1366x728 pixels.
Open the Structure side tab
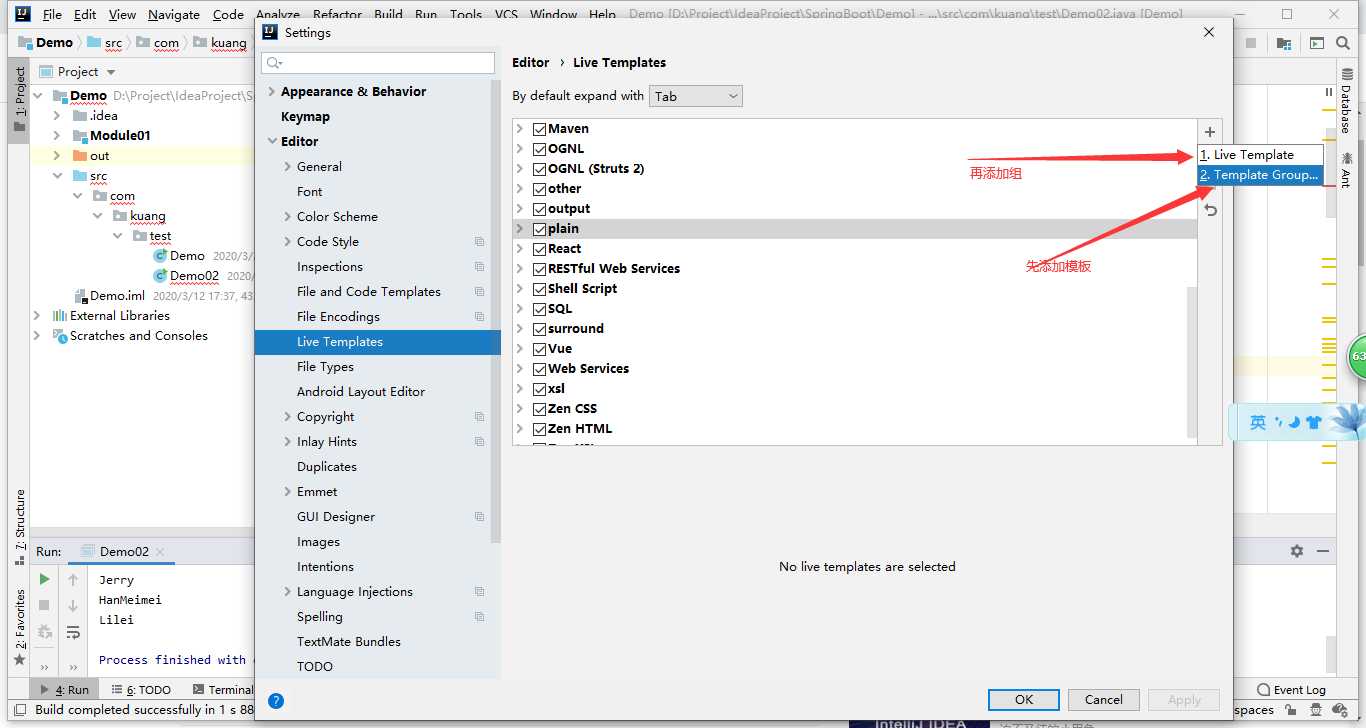19,525
